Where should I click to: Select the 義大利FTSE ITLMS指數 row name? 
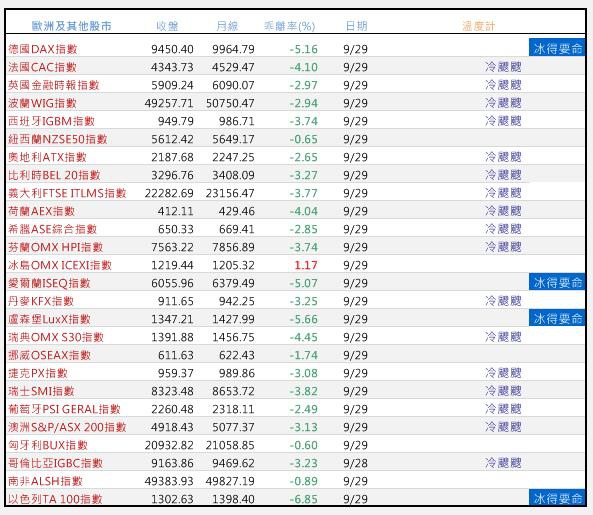pyautogui.click(x=67, y=193)
